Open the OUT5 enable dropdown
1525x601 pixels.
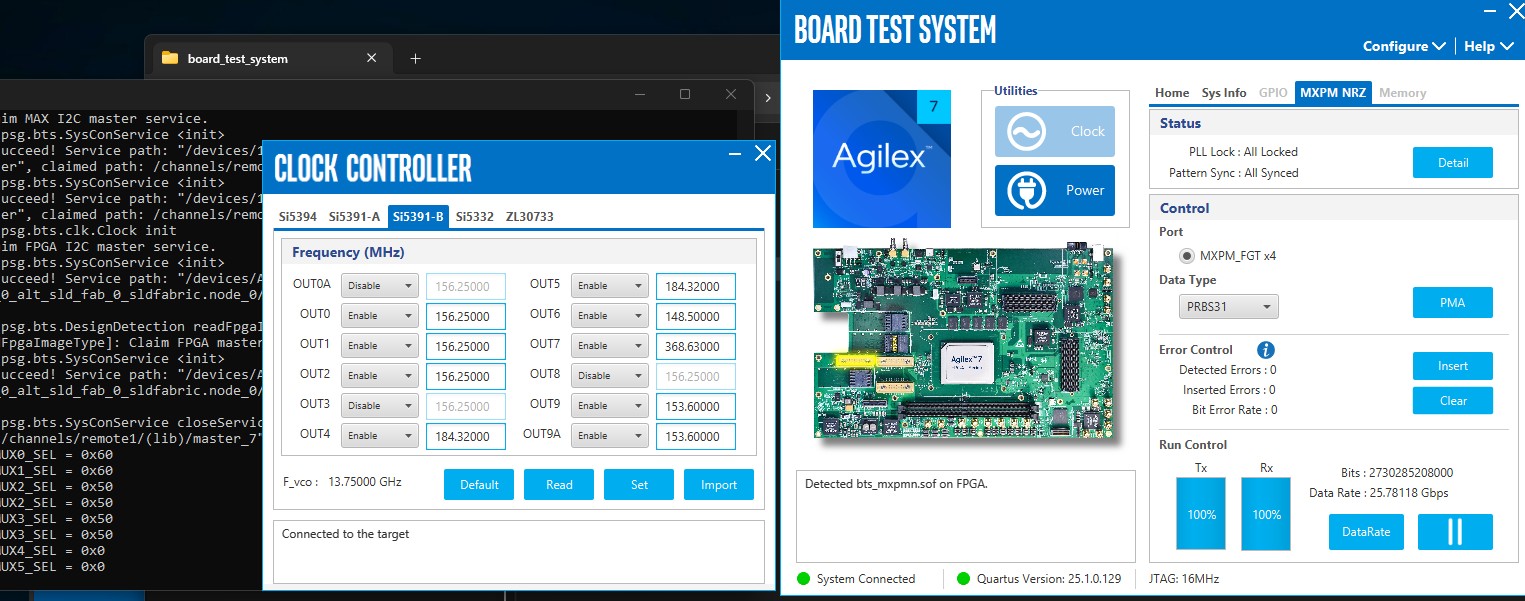click(609, 286)
